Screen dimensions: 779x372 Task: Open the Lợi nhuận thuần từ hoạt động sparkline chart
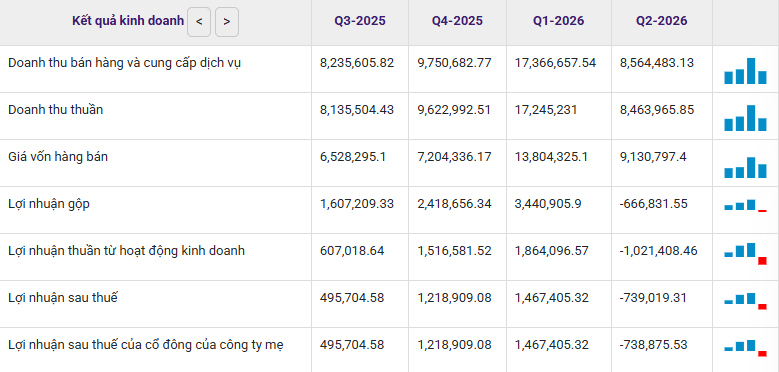(745, 253)
